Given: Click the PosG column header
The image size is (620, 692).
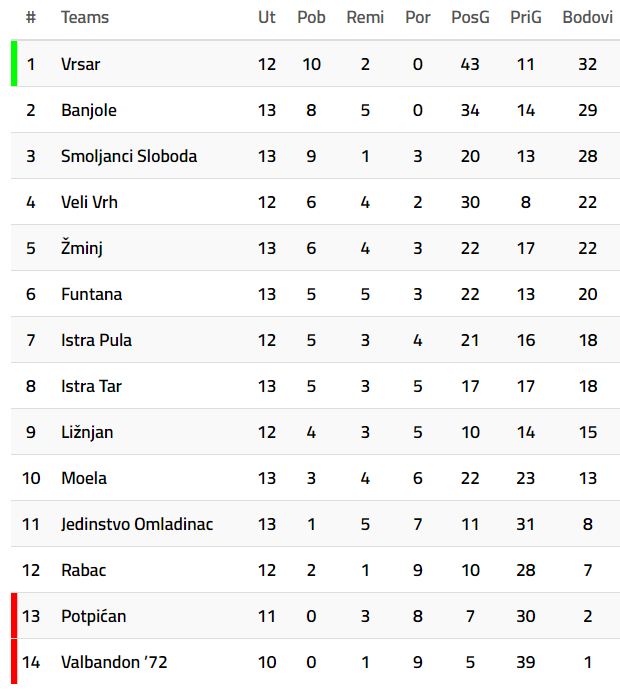Looking at the screenshot, I should pos(470,17).
